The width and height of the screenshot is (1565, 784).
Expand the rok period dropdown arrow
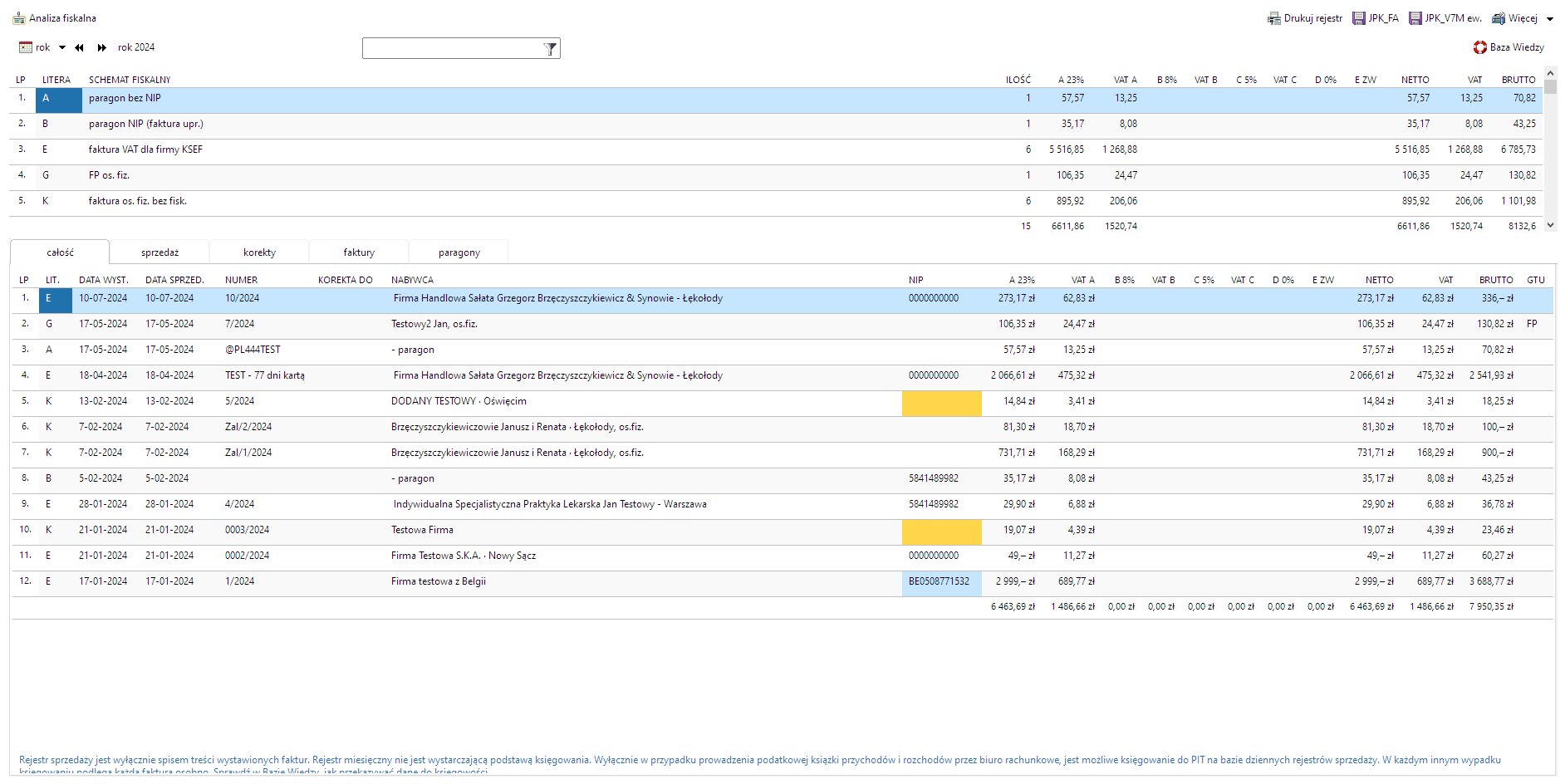click(x=62, y=47)
